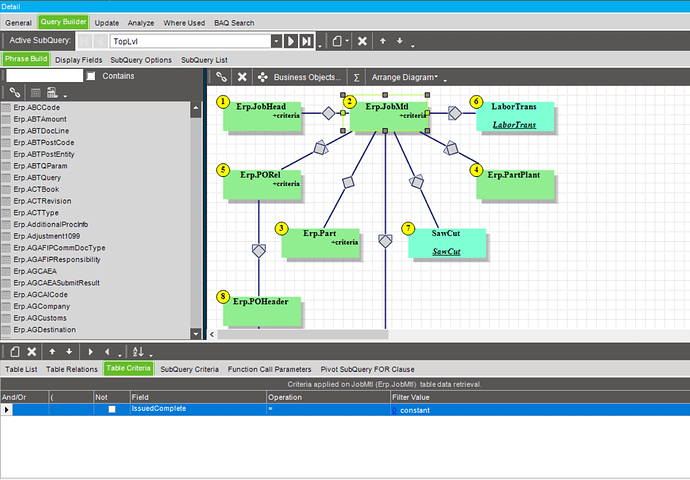Click row selector arrow of criteria row

coord(6,410)
